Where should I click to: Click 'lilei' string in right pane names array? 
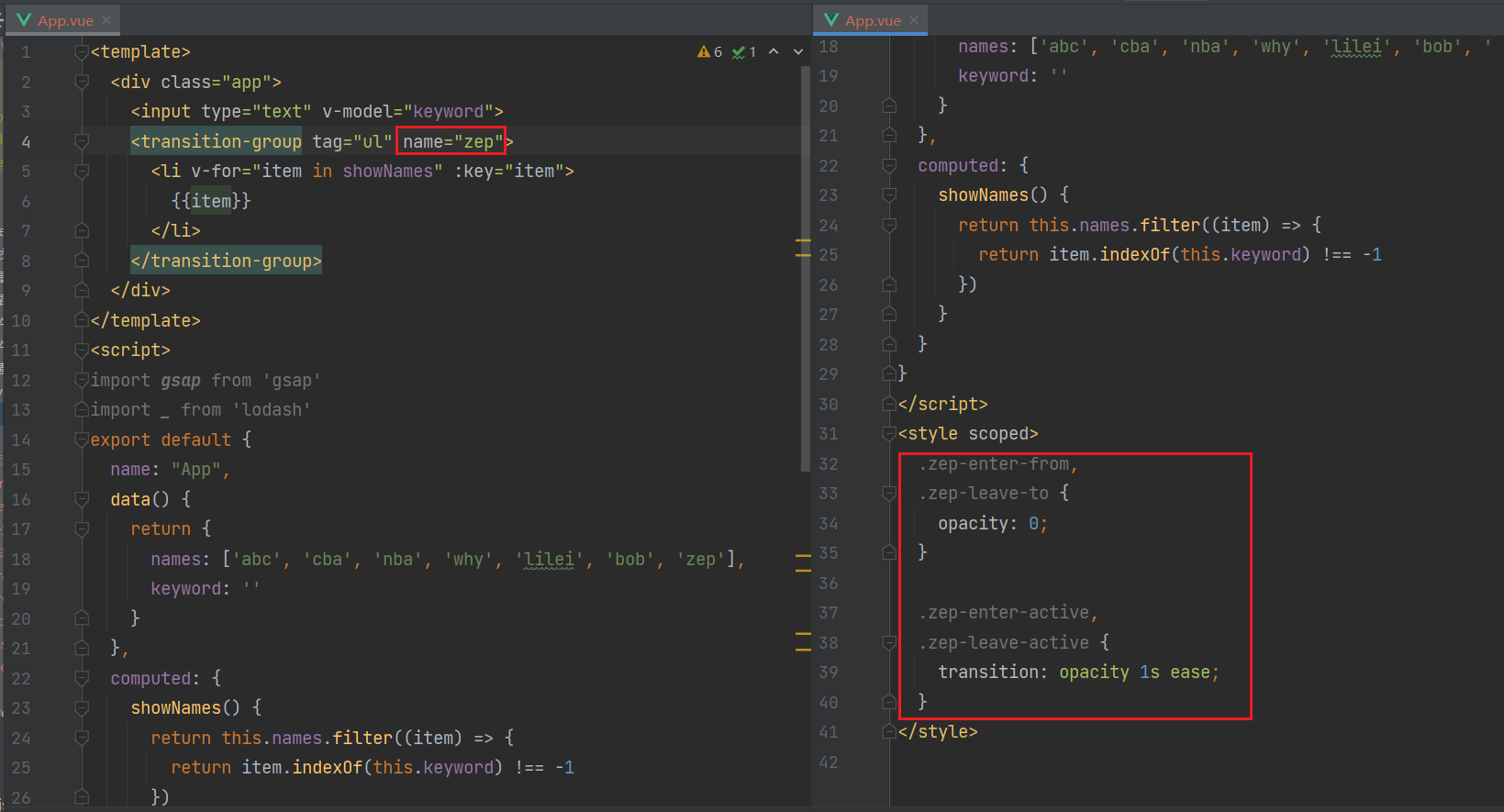[1356, 47]
